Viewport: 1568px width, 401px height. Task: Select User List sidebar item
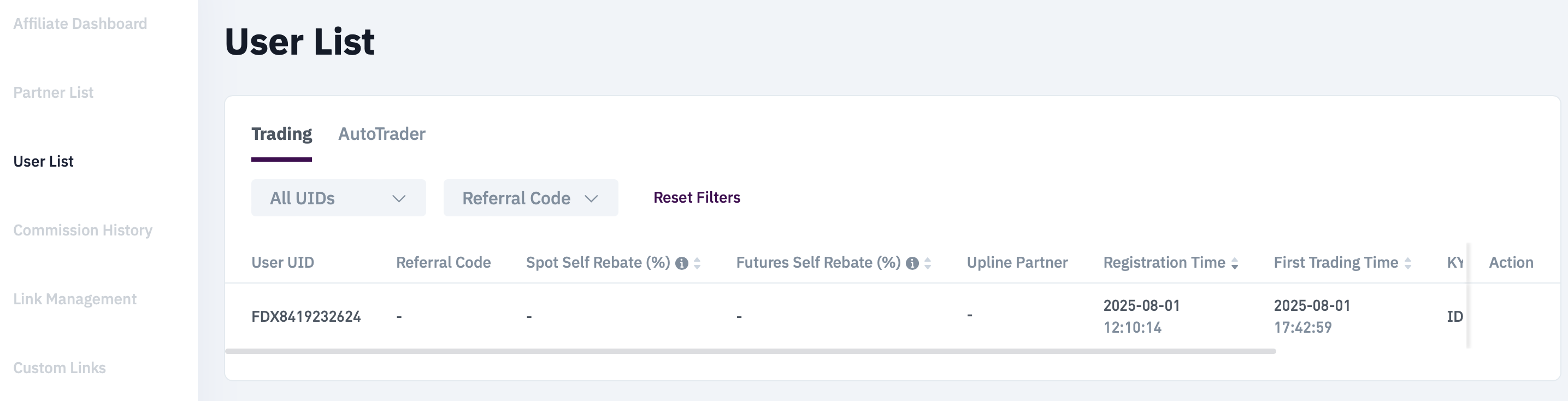tap(43, 161)
